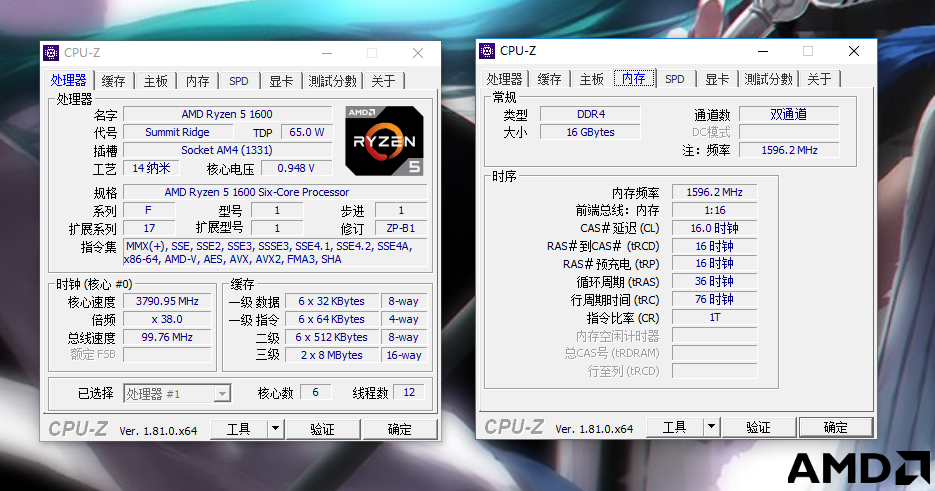Click the DDR4 memory type value
This screenshot has width=935, height=491.
[x=590, y=114]
